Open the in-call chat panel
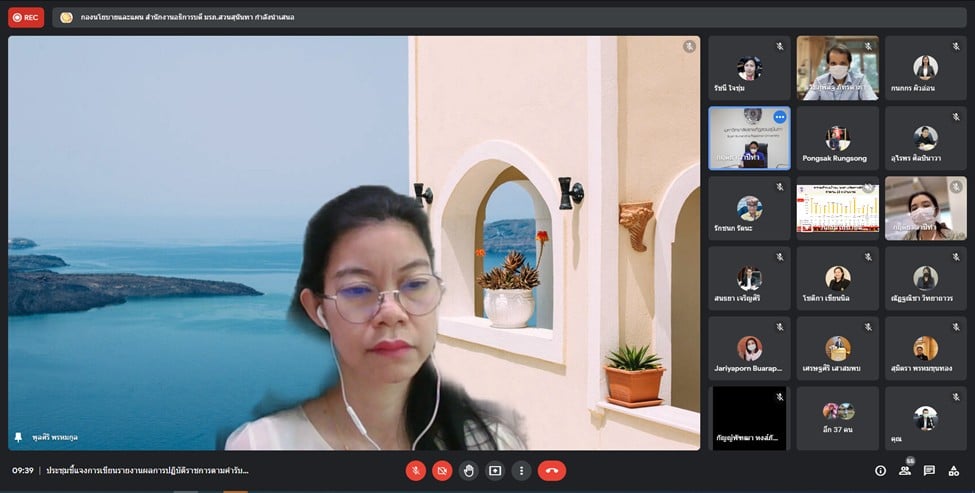This screenshot has height=493, width=975. tap(929, 470)
